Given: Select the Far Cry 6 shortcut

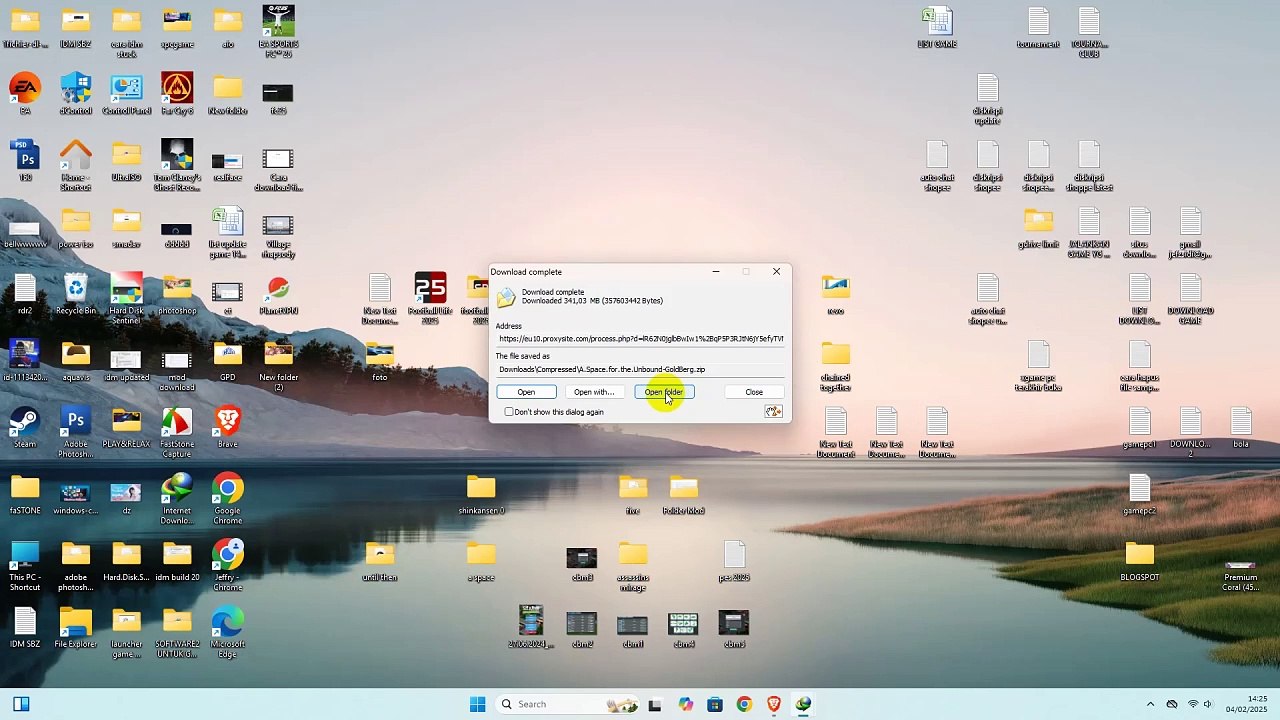Looking at the screenshot, I should (177, 94).
